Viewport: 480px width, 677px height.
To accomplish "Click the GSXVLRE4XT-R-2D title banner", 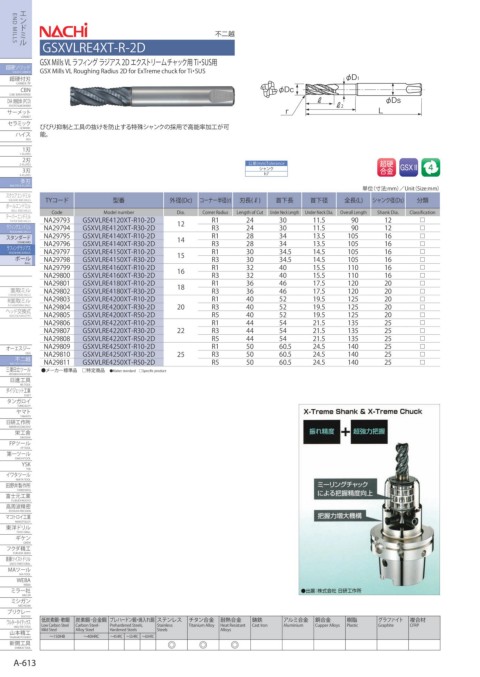I will click(x=137, y=47).
